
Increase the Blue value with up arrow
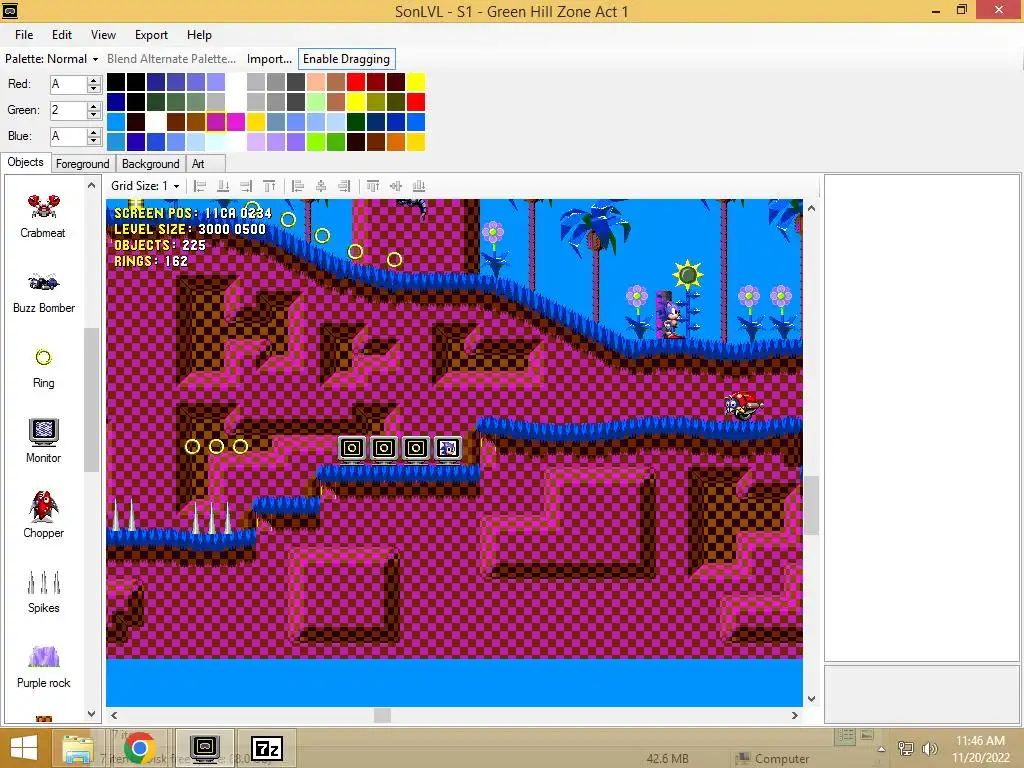click(94, 133)
